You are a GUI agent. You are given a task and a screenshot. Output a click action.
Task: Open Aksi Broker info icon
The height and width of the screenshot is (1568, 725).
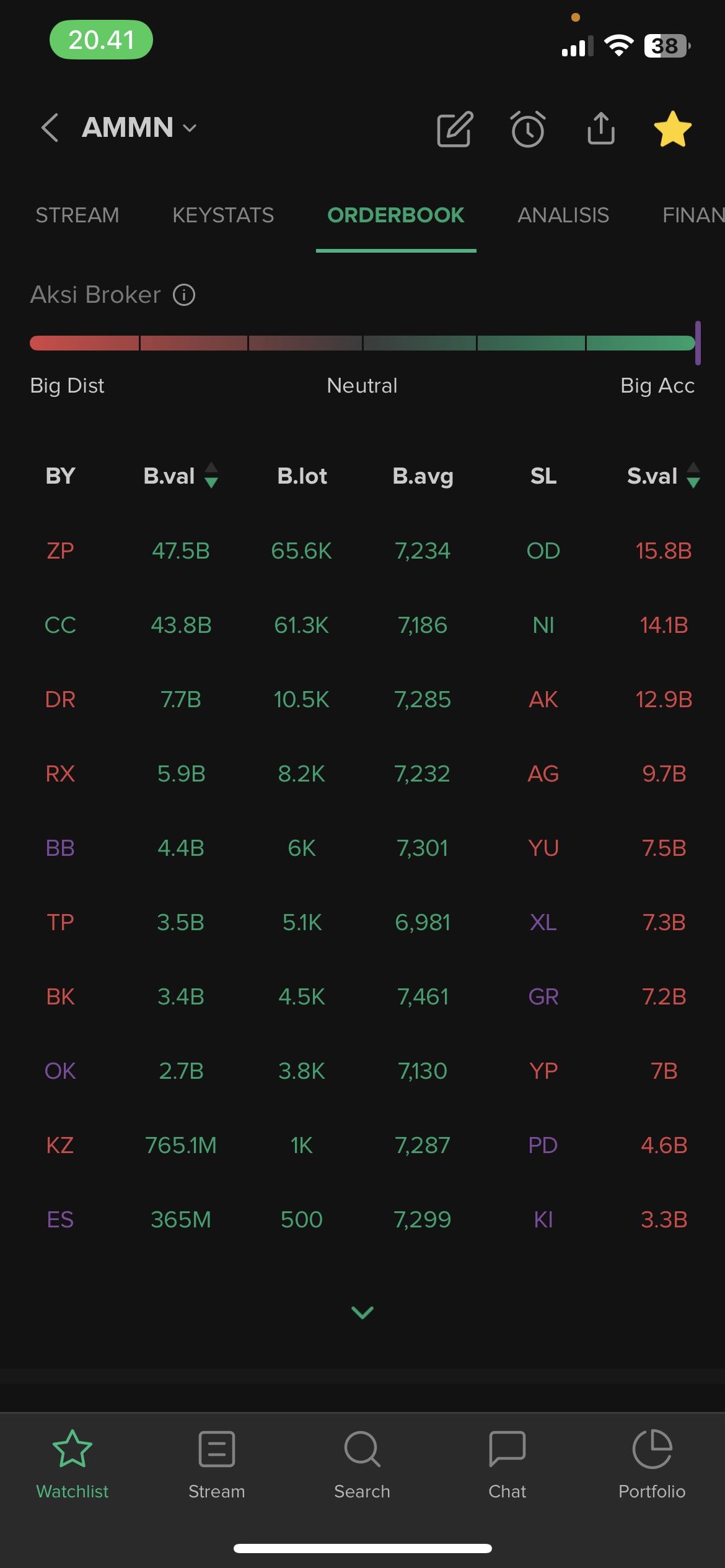(x=184, y=295)
